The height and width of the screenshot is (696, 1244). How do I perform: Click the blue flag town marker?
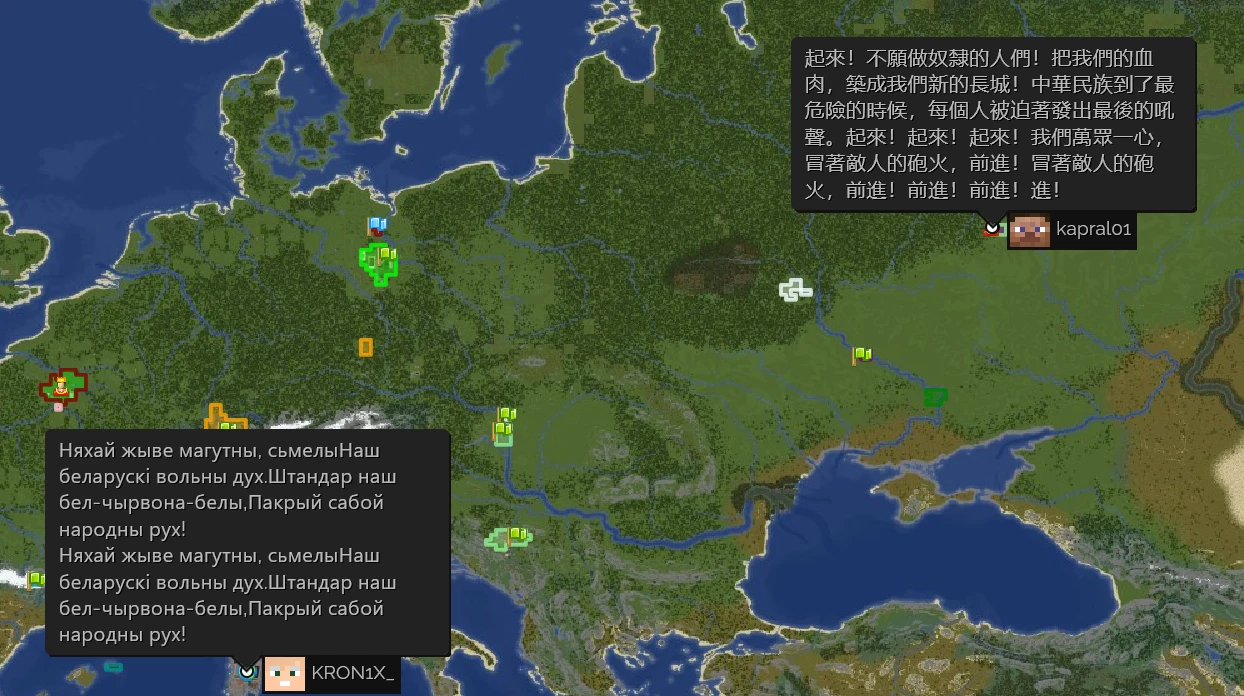pyautogui.click(x=377, y=225)
